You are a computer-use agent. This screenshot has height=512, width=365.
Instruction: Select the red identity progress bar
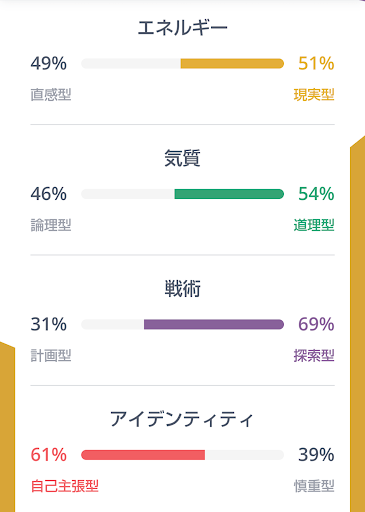coord(182,455)
